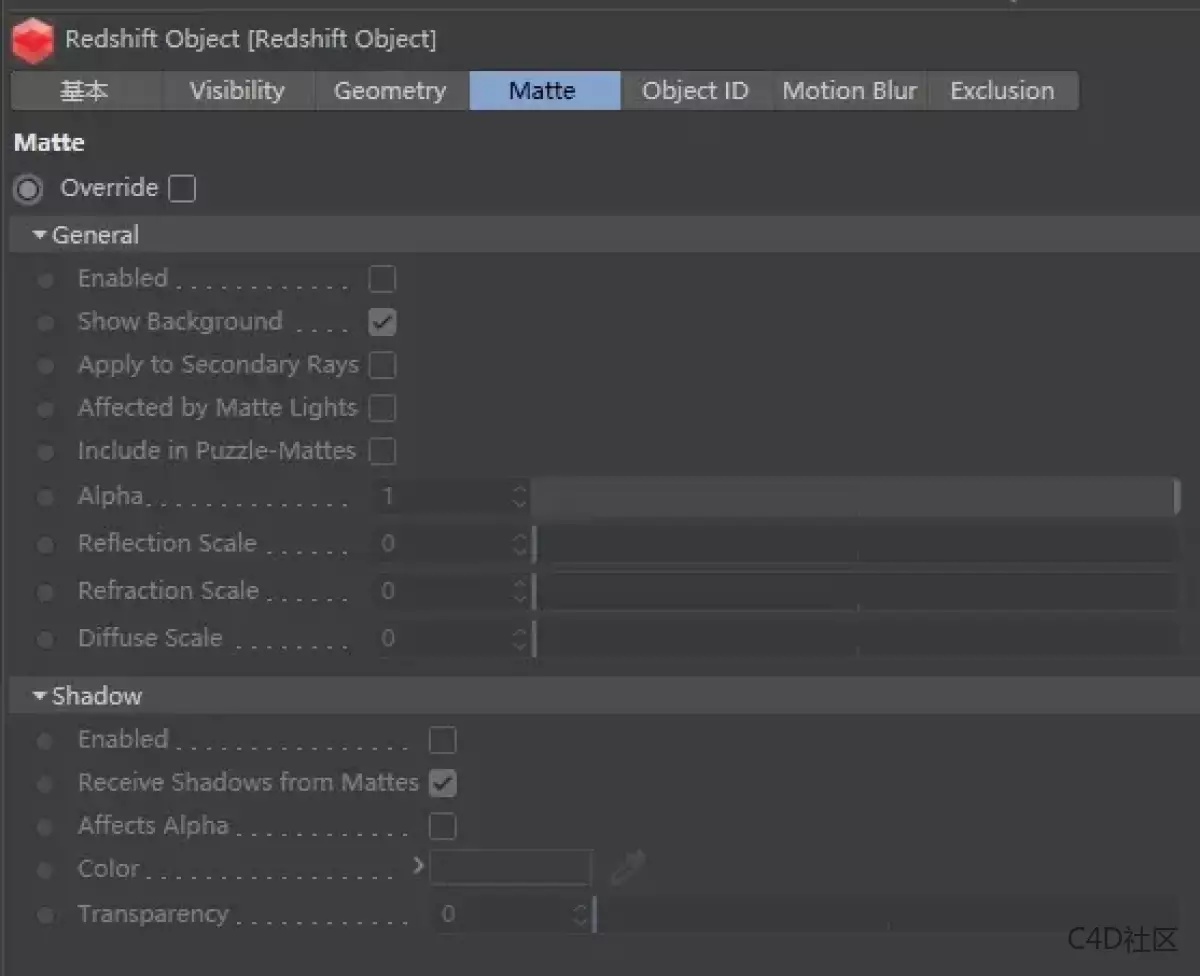This screenshot has height=976, width=1200.
Task: Collapse the General section
Action: point(40,236)
